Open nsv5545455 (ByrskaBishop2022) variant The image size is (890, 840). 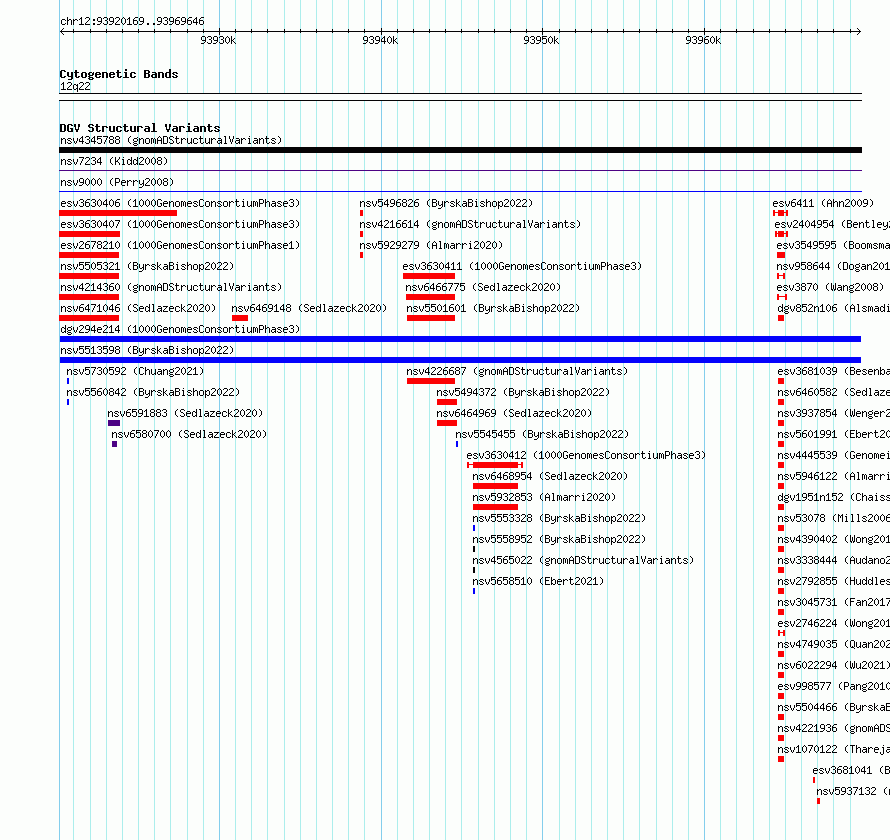click(x=542, y=434)
